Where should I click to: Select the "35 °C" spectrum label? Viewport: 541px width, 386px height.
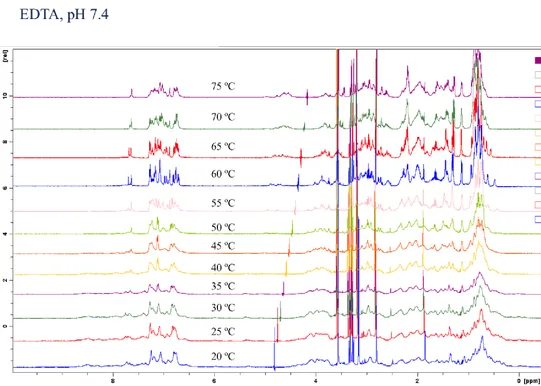(223, 286)
